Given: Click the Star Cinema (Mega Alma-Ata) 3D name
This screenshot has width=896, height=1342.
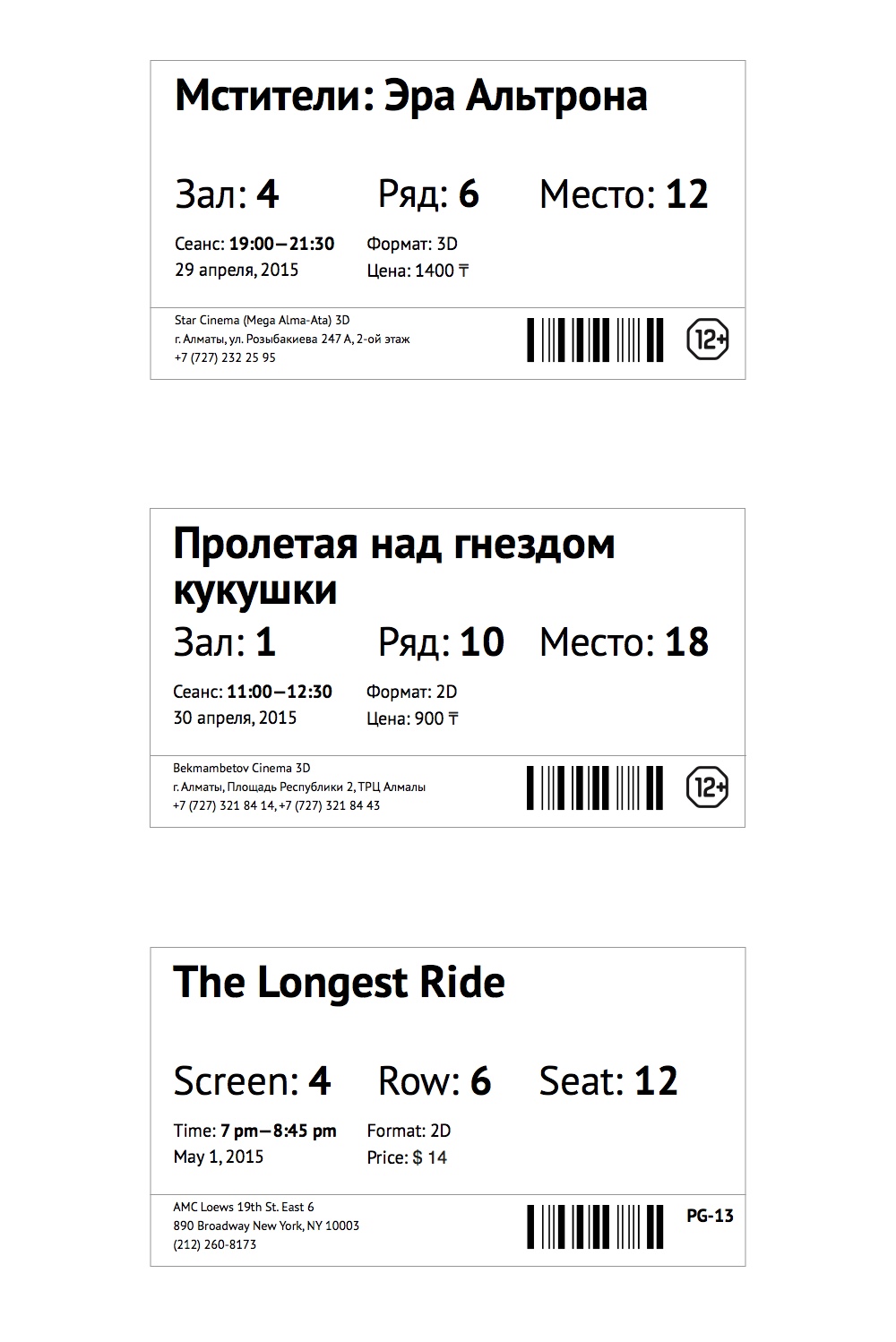Looking at the screenshot, I should (262, 320).
